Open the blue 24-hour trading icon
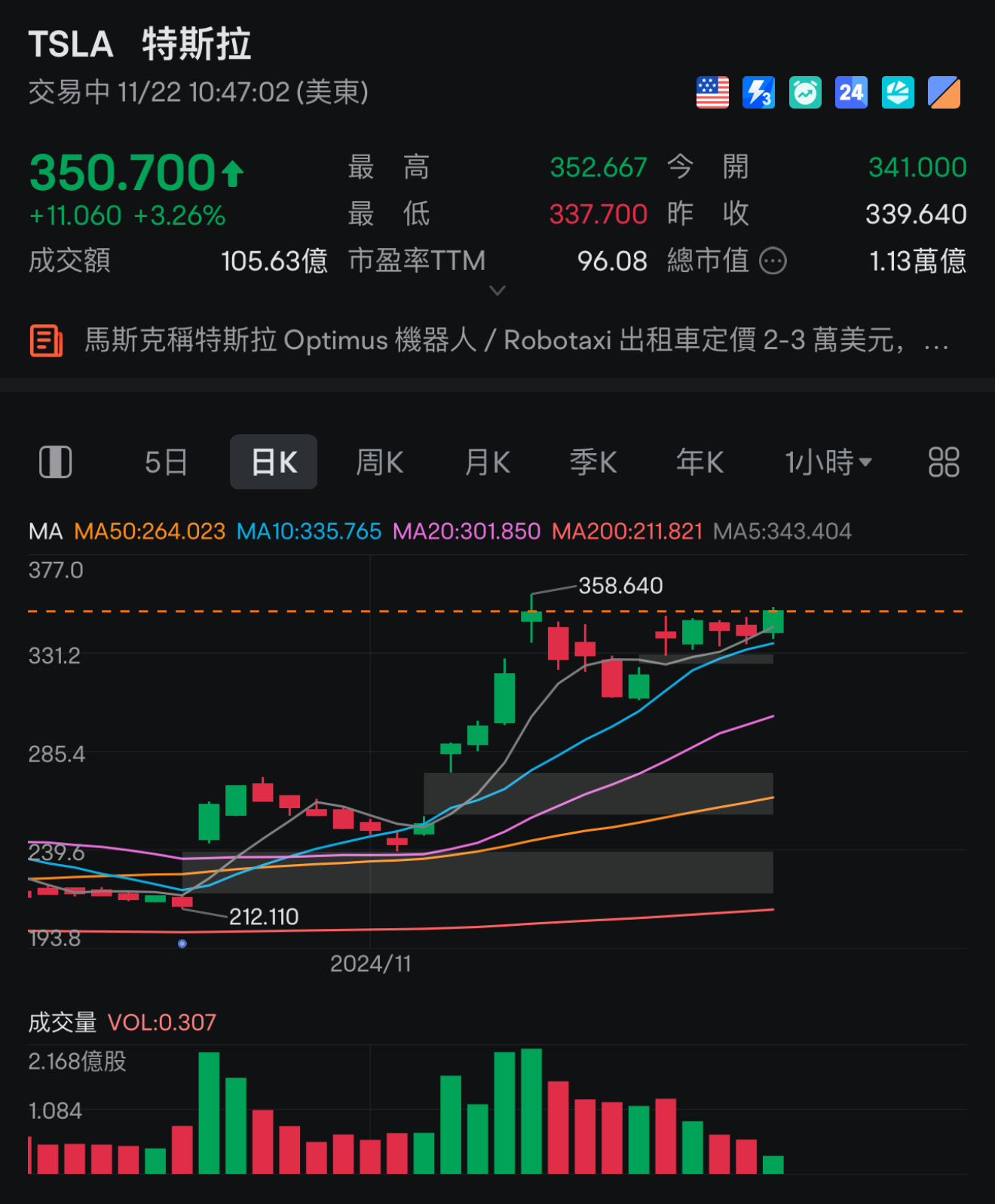The width and height of the screenshot is (995, 1204). click(851, 93)
